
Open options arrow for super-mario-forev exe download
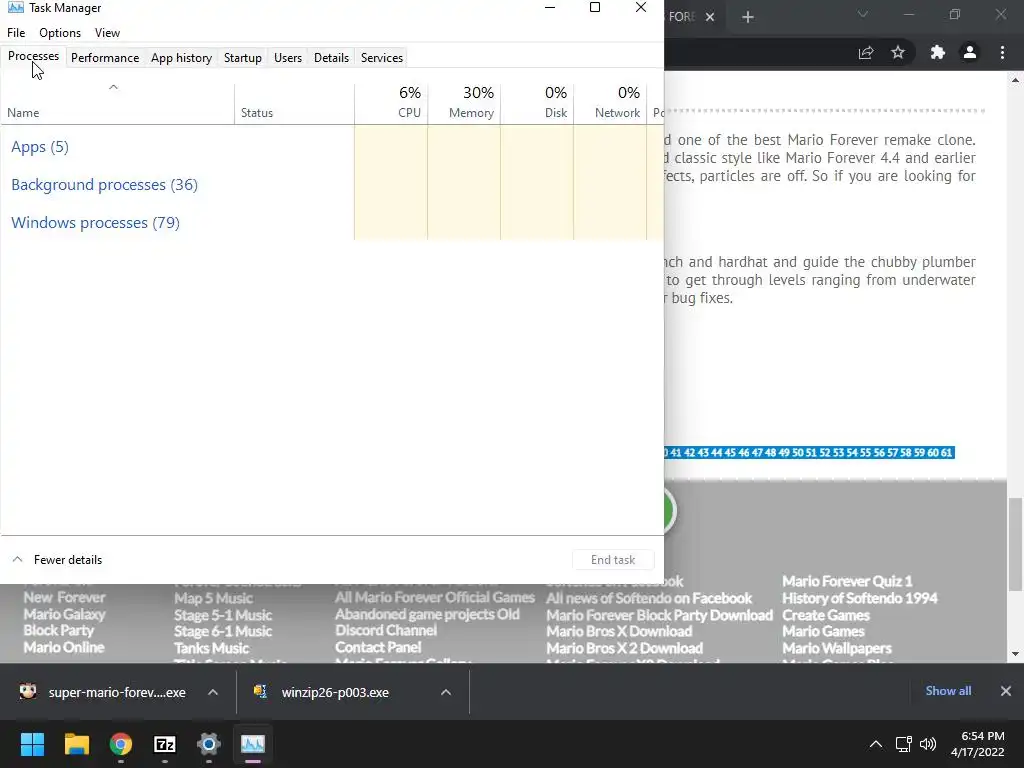213,692
